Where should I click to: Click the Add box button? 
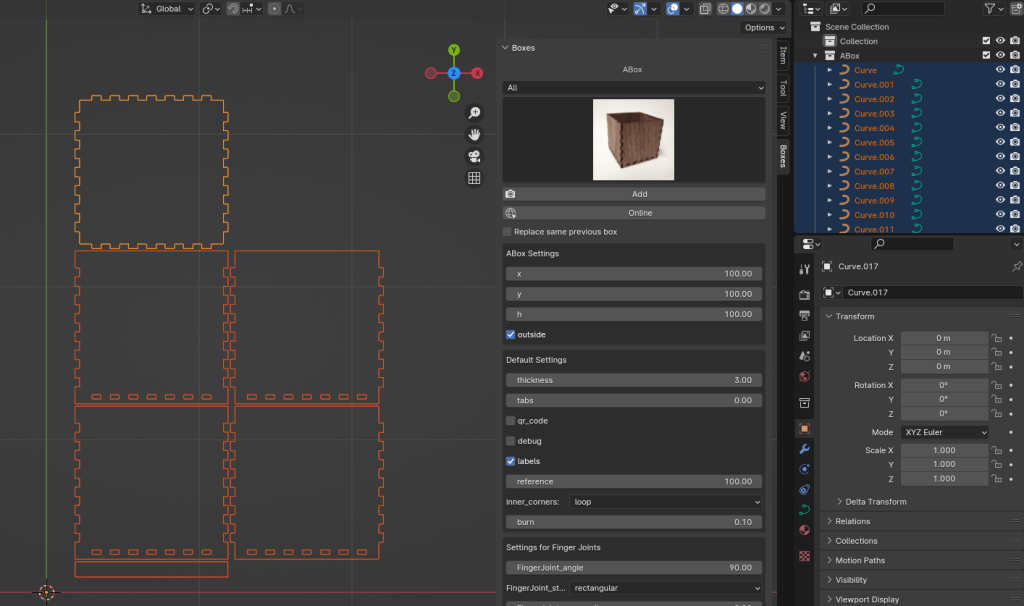pyautogui.click(x=640, y=194)
